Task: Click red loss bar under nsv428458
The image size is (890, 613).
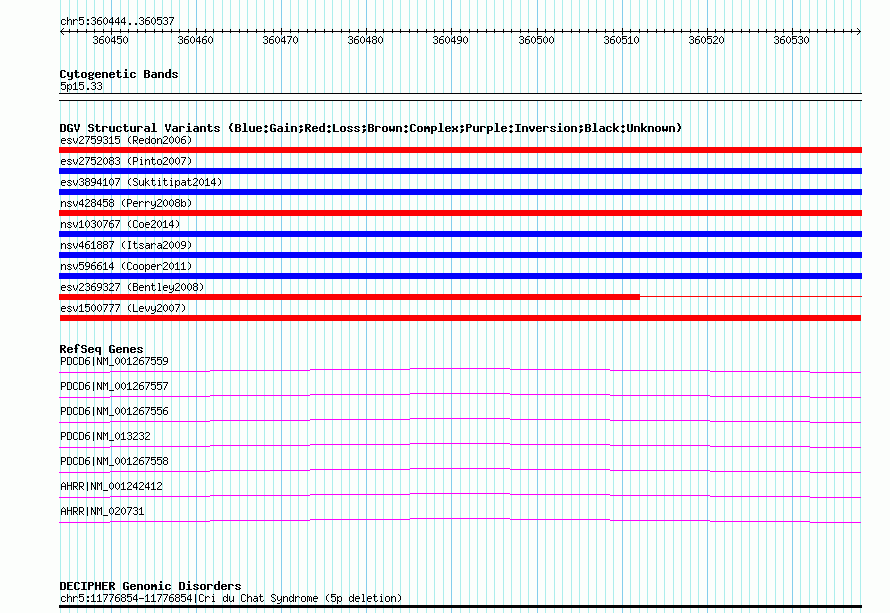Action: [460, 213]
